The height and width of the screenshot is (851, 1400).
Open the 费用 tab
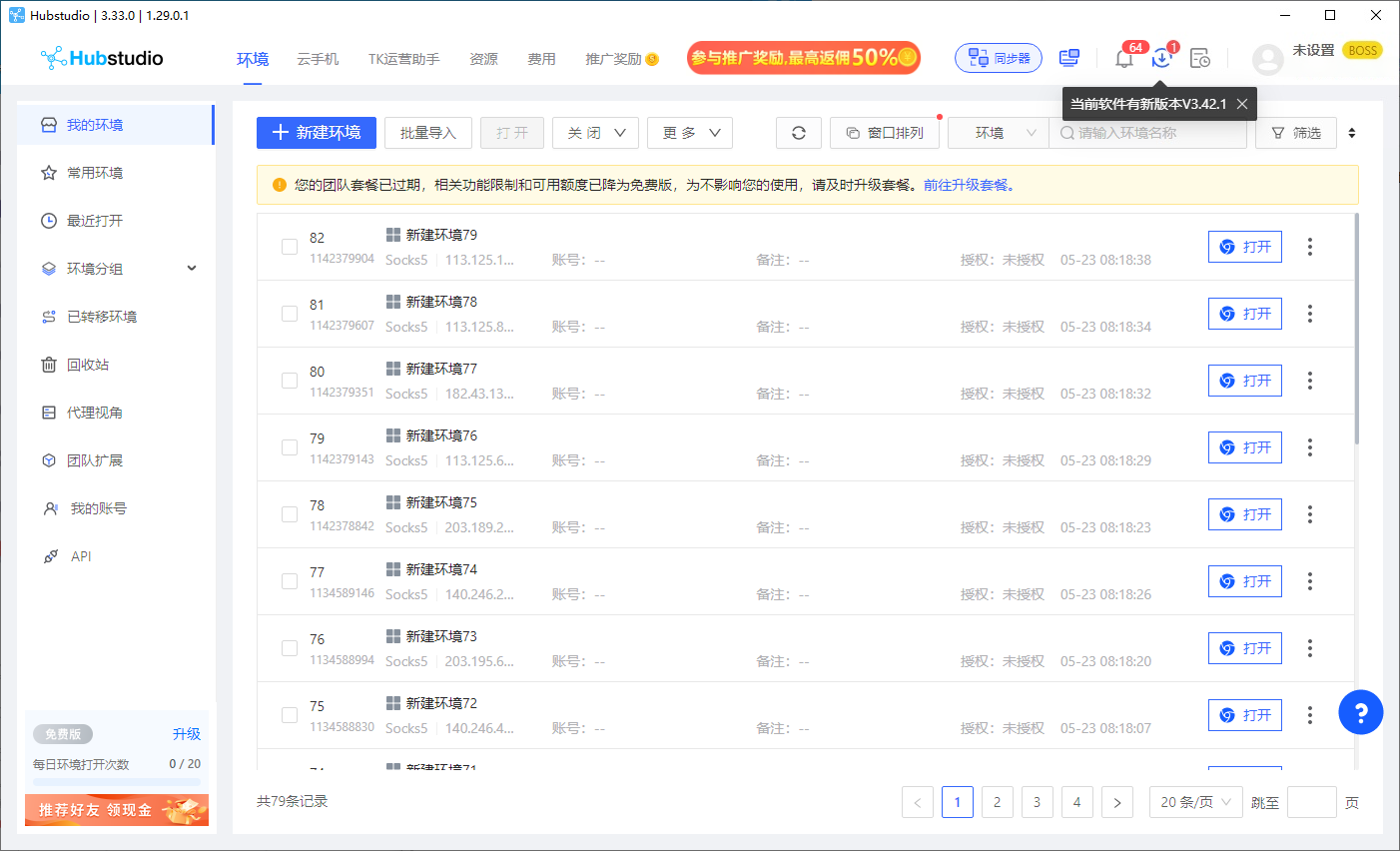point(541,59)
